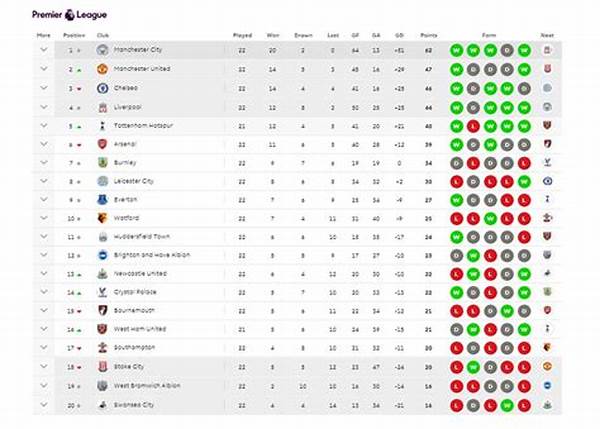Click the Premier League logo
Image resolution: width=600 pixels, height=429 pixels.
(x=69, y=15)
